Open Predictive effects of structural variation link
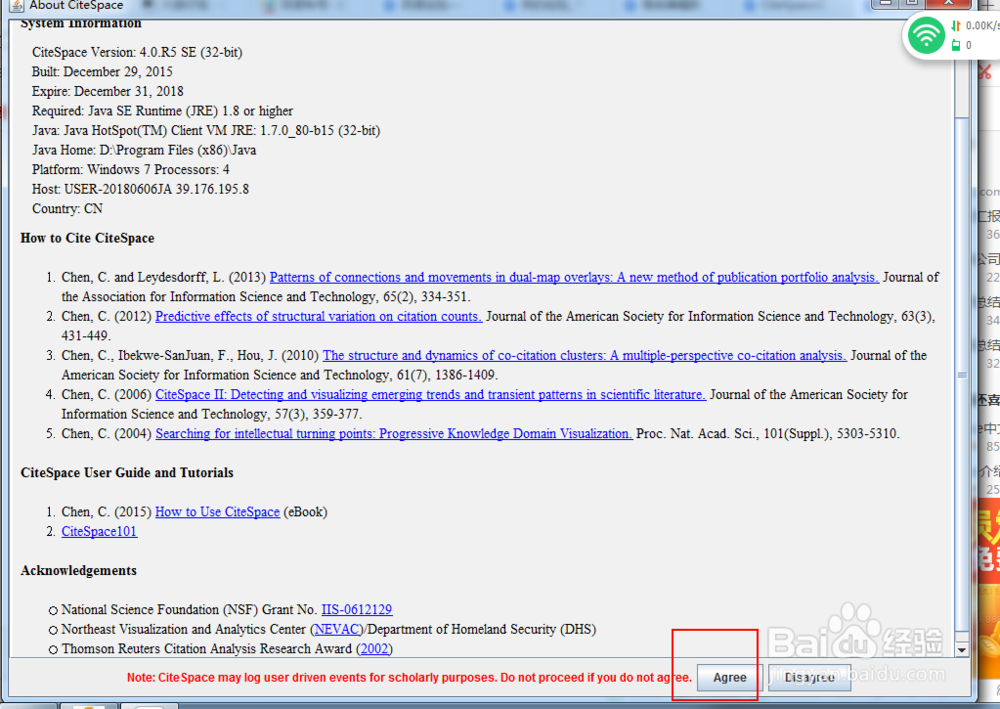Screen dimensions: 1000x709 [318, 316]
